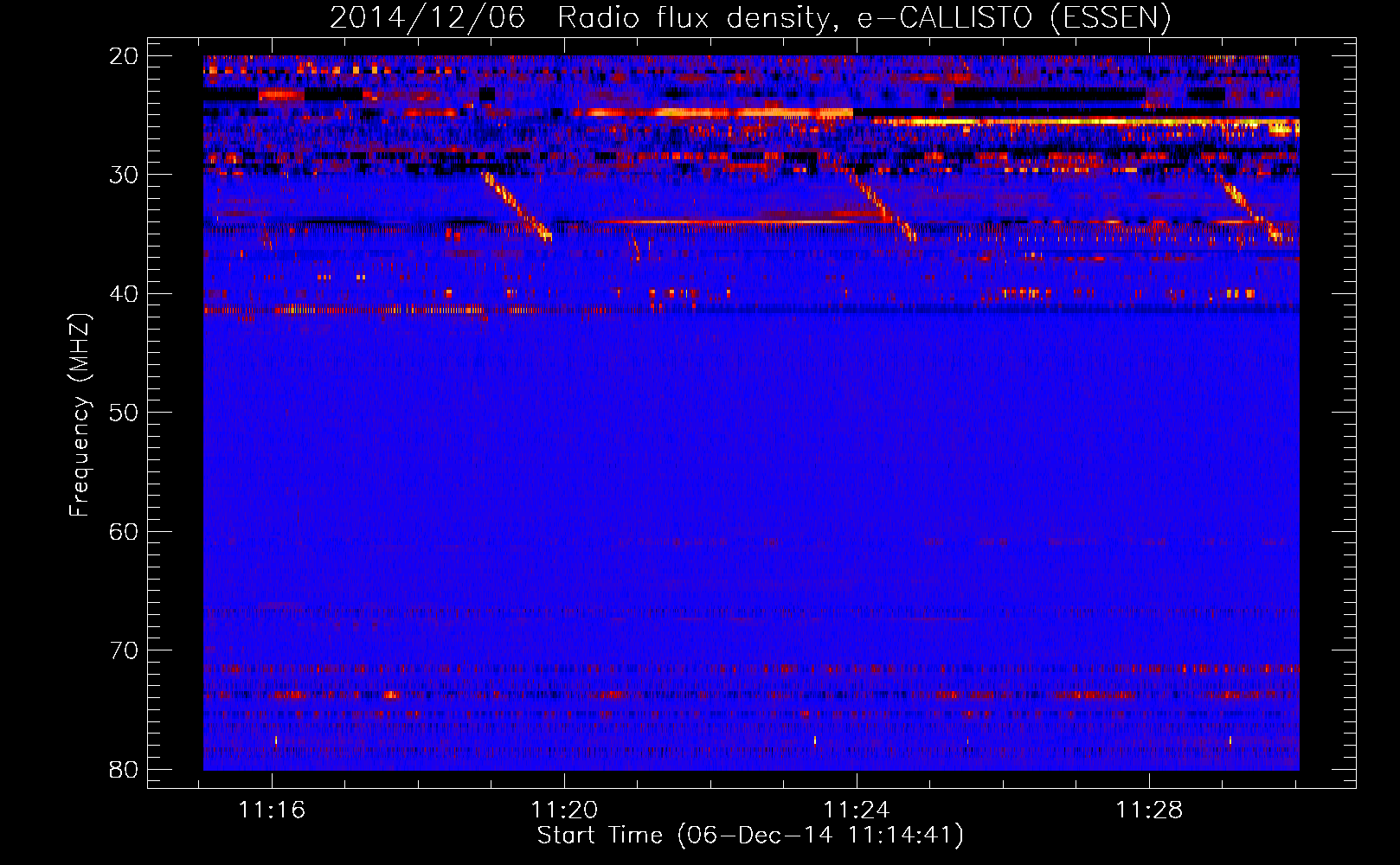The height and width of the screenshot is (865, 1400).
Task: Click the time tick label "11:24"
Action: click(857, 811)
